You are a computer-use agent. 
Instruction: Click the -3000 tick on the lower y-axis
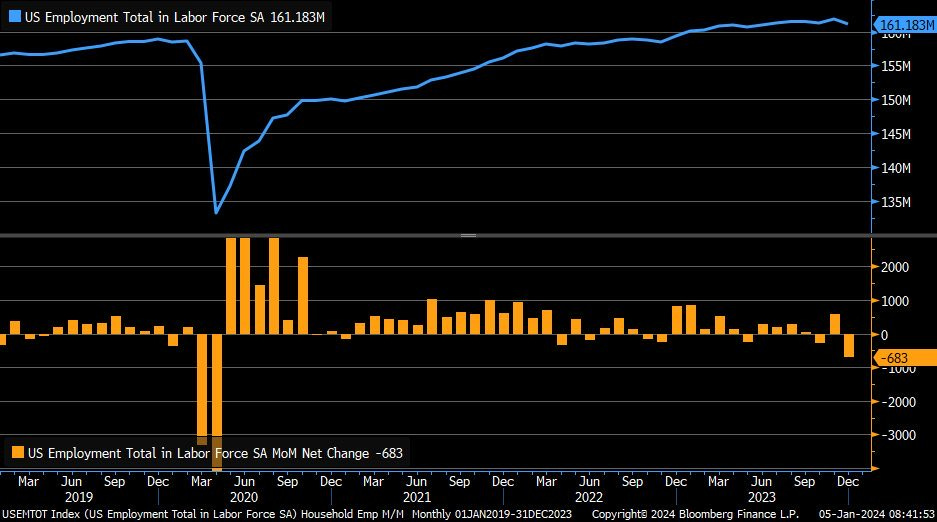tap(893, 435)
